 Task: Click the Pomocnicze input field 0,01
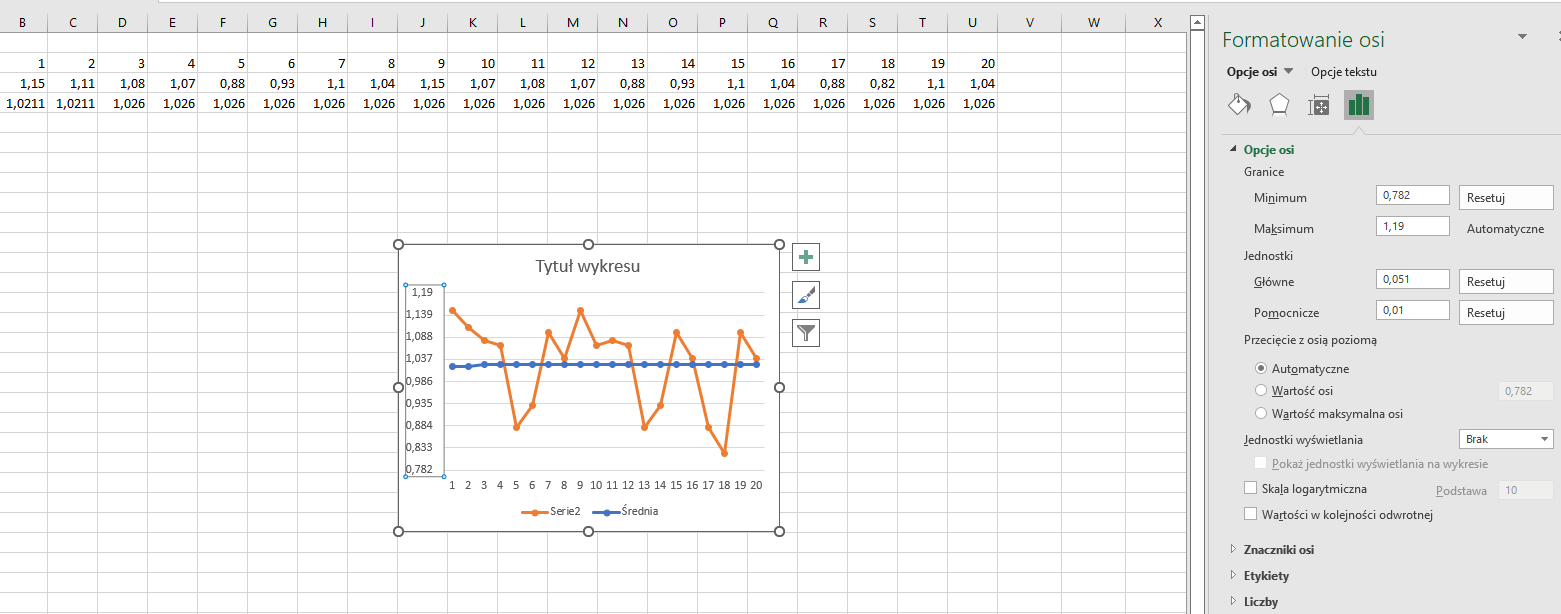(1413, 311)
